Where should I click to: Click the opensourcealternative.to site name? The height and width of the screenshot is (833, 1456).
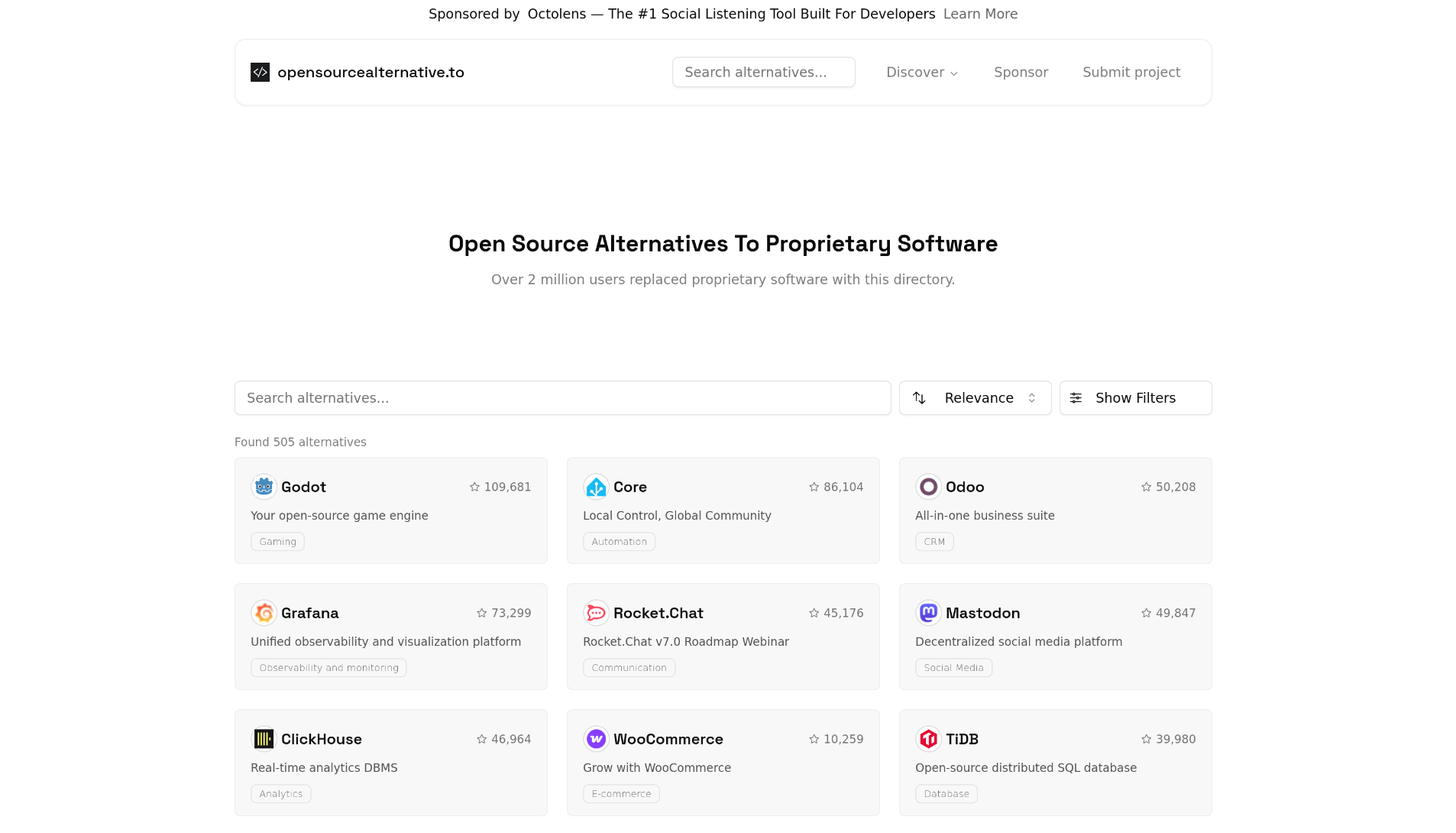[370, 73]
